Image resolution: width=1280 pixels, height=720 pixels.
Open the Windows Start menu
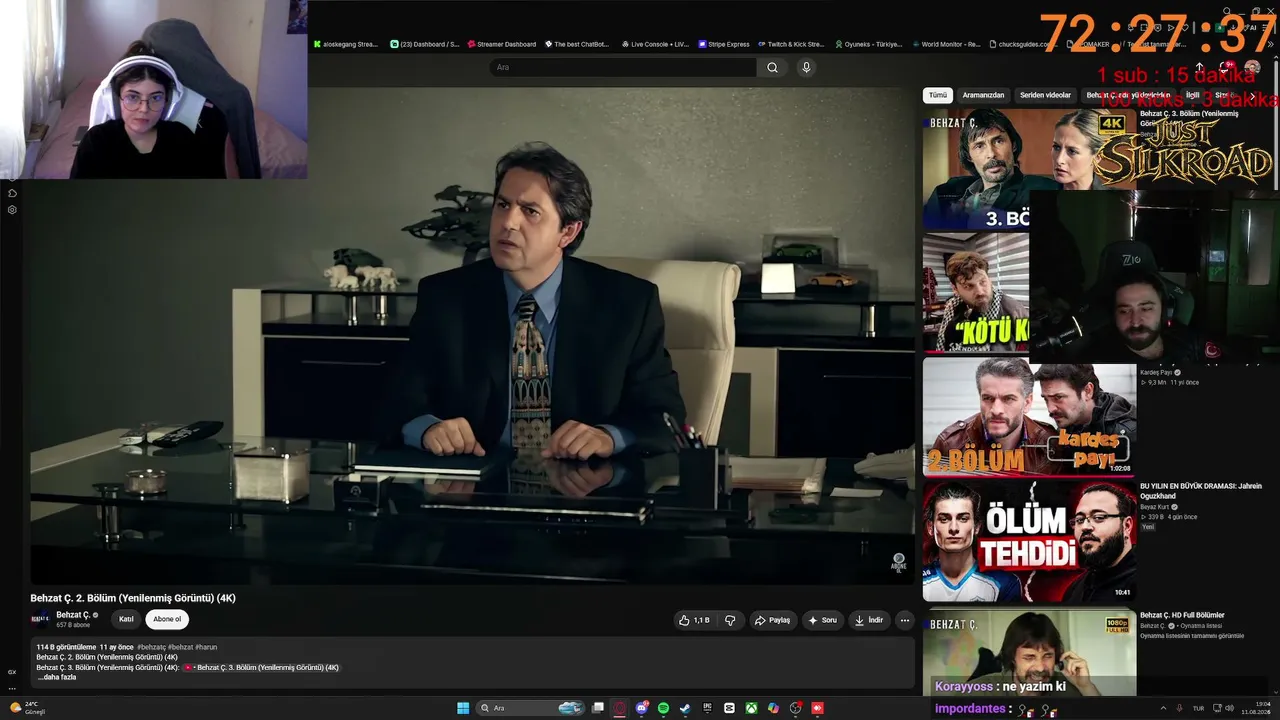click(x=463, y=708)
